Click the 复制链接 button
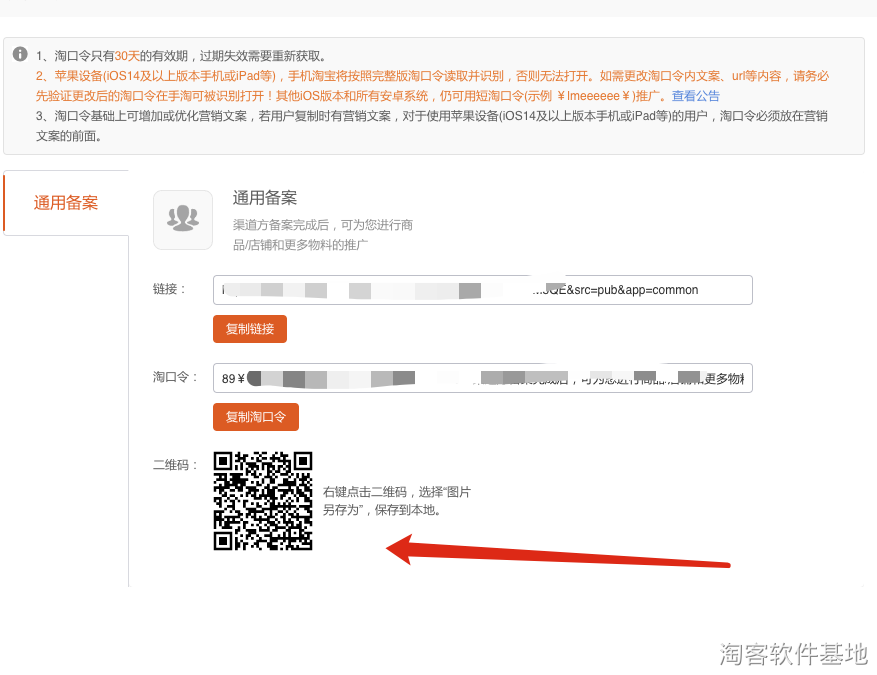The height and width of the screenshot is (675, 877). tap(250, 329)
